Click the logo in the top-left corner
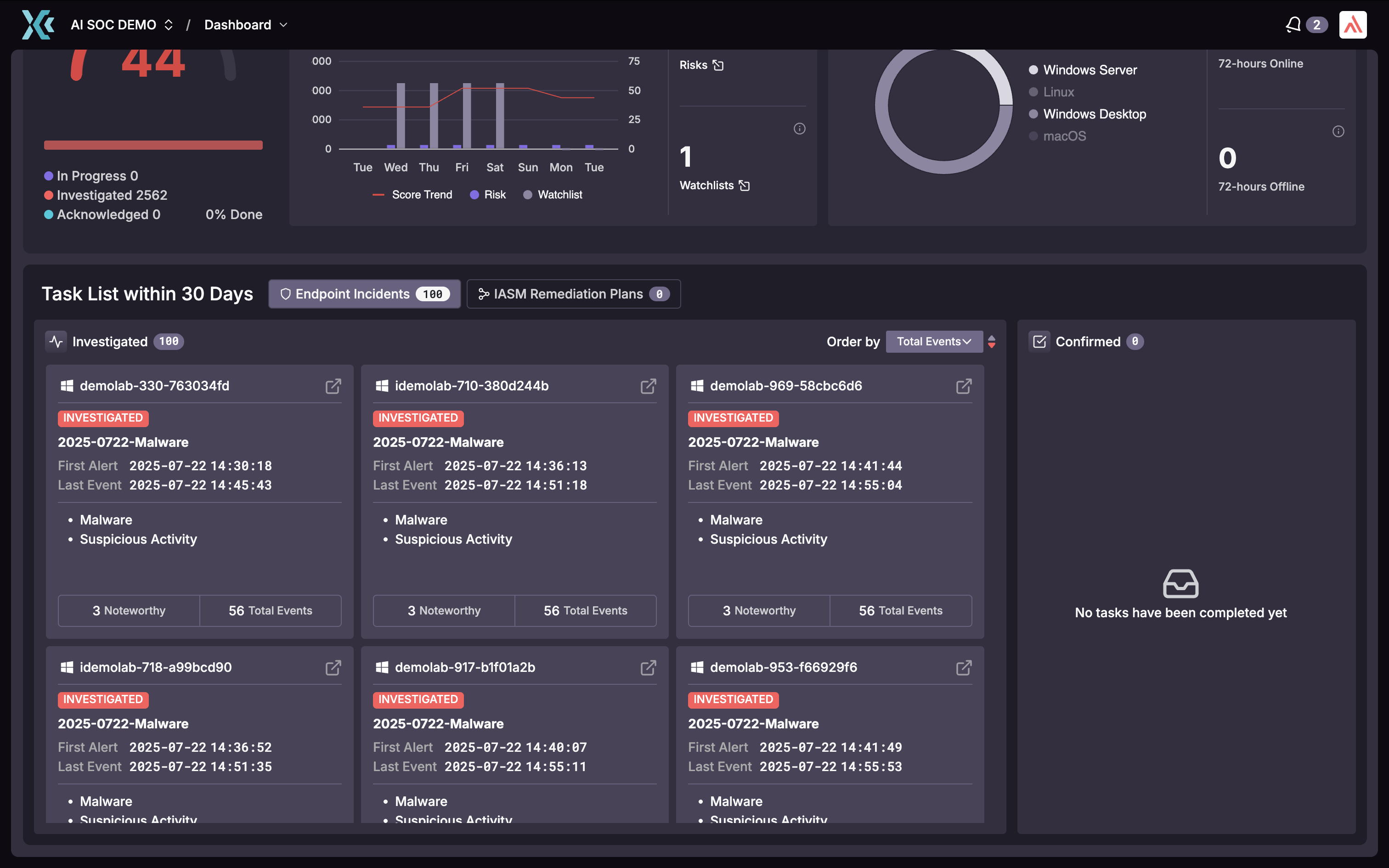The width and height of the screenshot is (1389, 868). click(x=36, y=24)
